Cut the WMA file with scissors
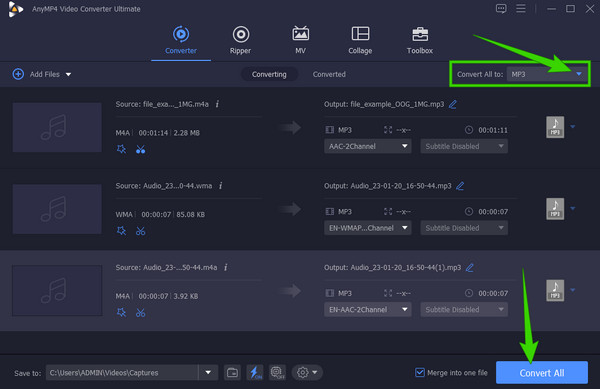This screenshot has width=600, height=389. [140, 231]
